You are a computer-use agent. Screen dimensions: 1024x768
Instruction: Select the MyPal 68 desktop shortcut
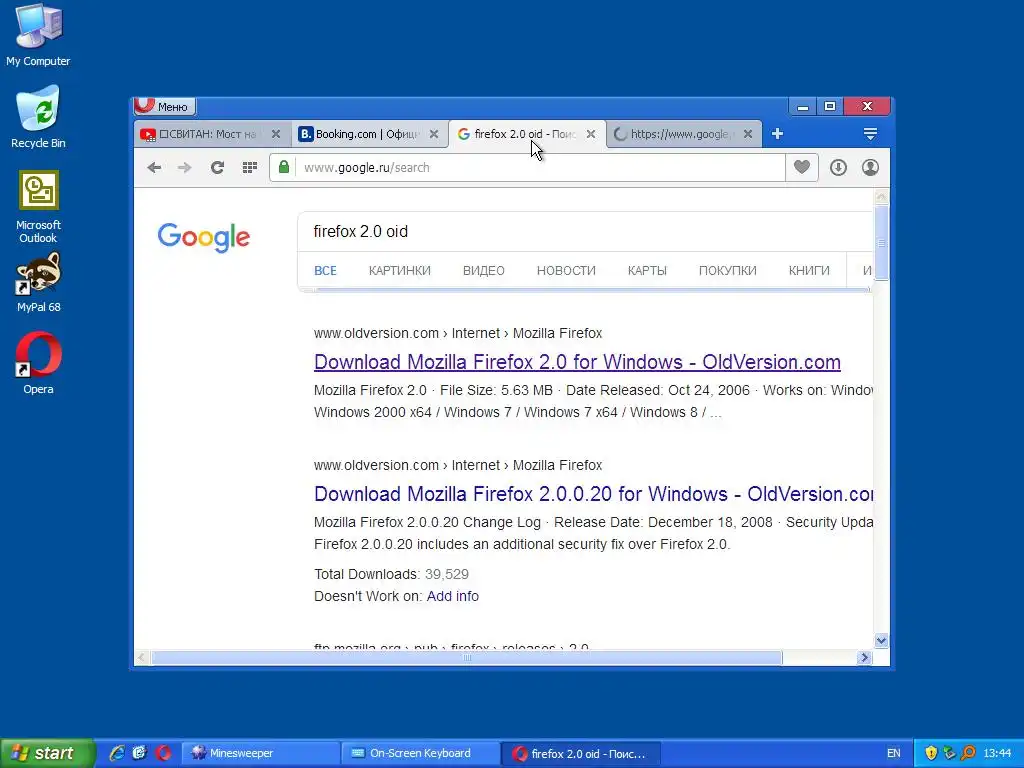[x=39, y=281]
